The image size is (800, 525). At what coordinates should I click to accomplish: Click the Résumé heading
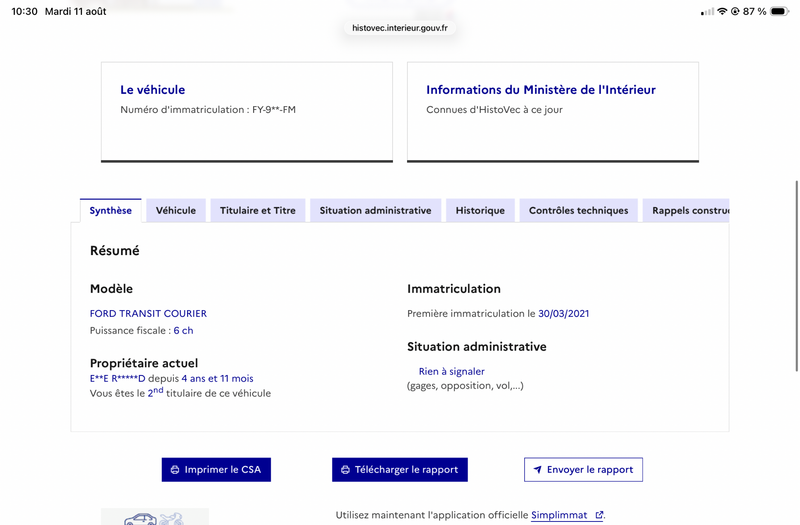[x=115, y=251]
